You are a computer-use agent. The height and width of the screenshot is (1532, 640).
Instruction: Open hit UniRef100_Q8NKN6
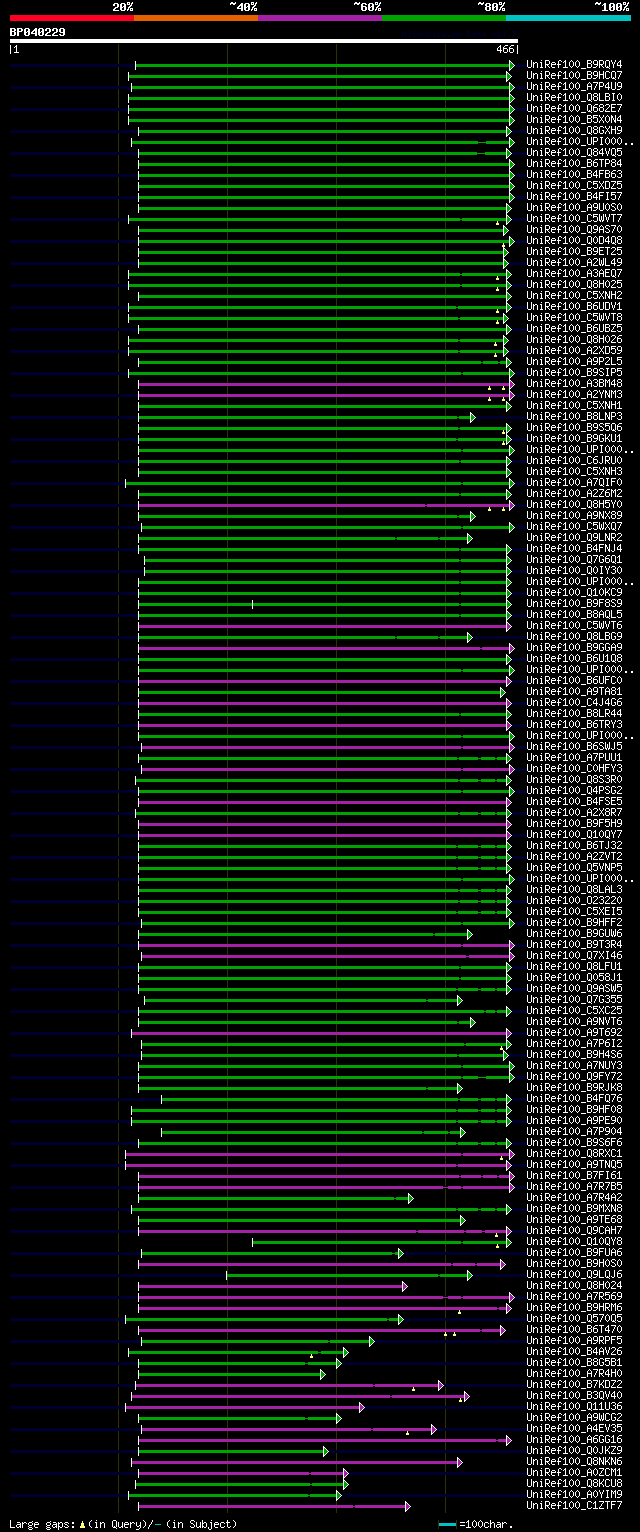tap(574, 1462)
